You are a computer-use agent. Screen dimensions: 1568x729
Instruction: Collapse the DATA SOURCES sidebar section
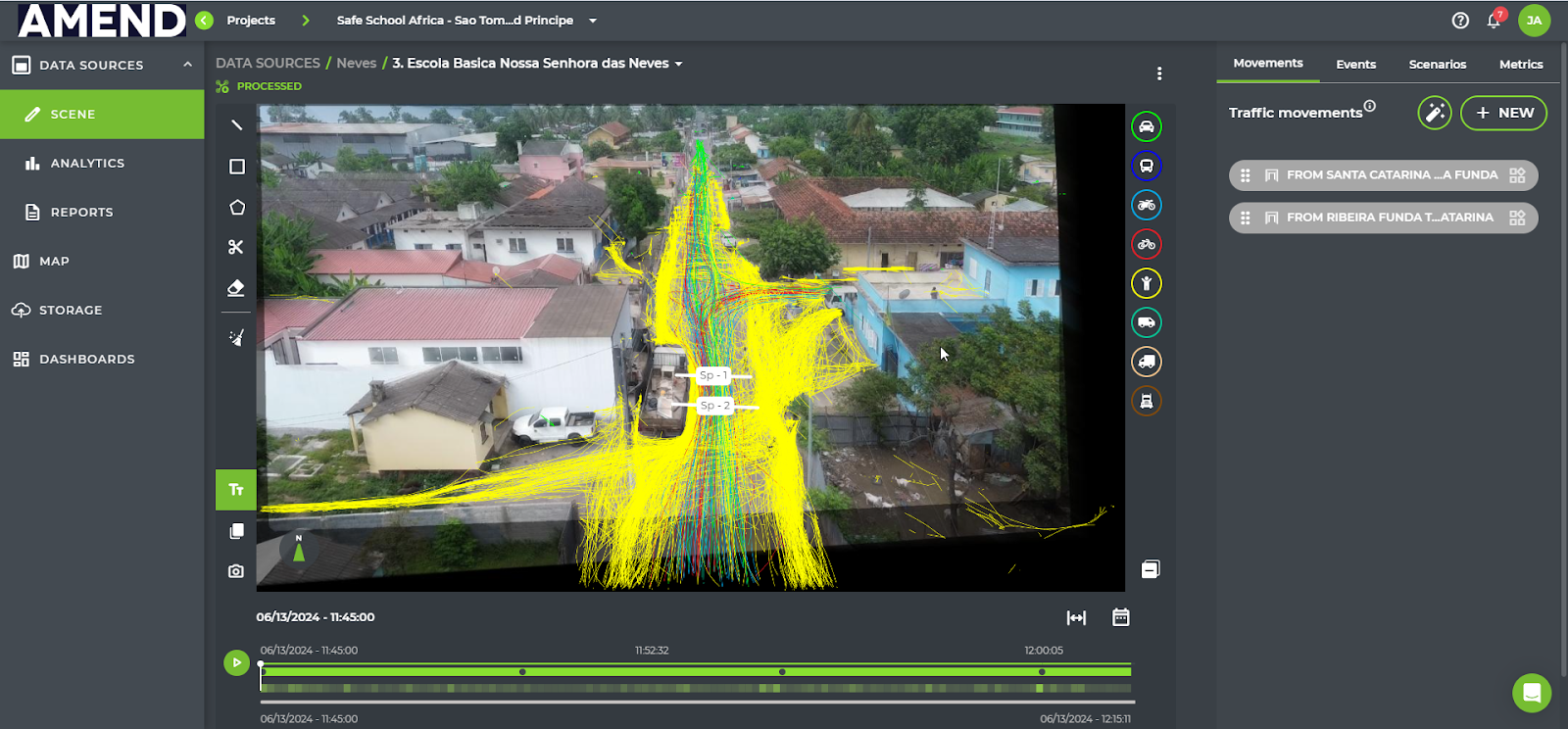187,65
